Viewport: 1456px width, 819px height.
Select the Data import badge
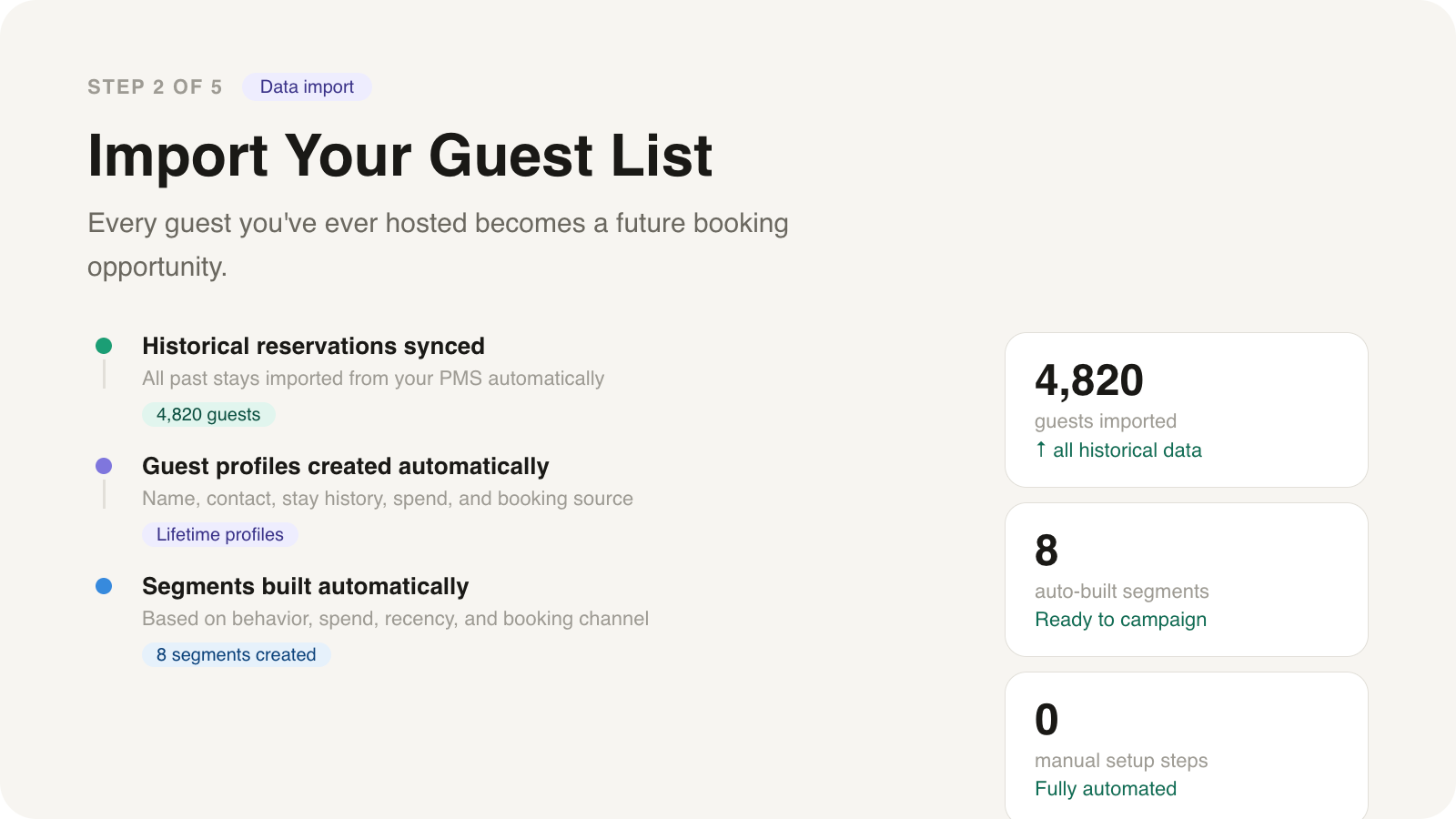[307, 86]
